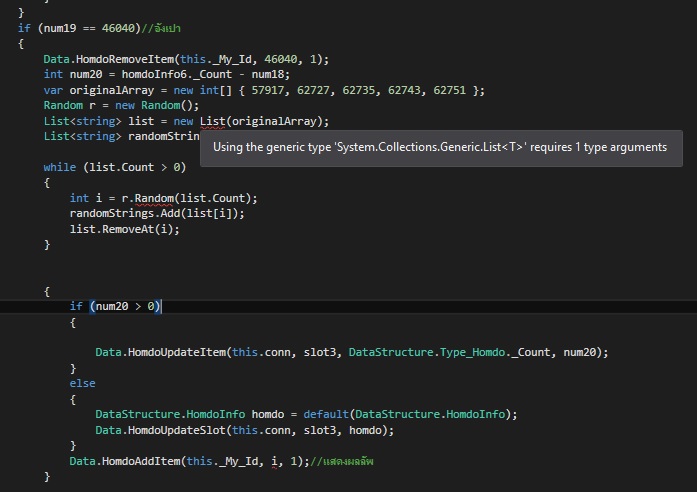Click the number 62751 in the array
The image size is (697, 492).
tap(449, 90)
